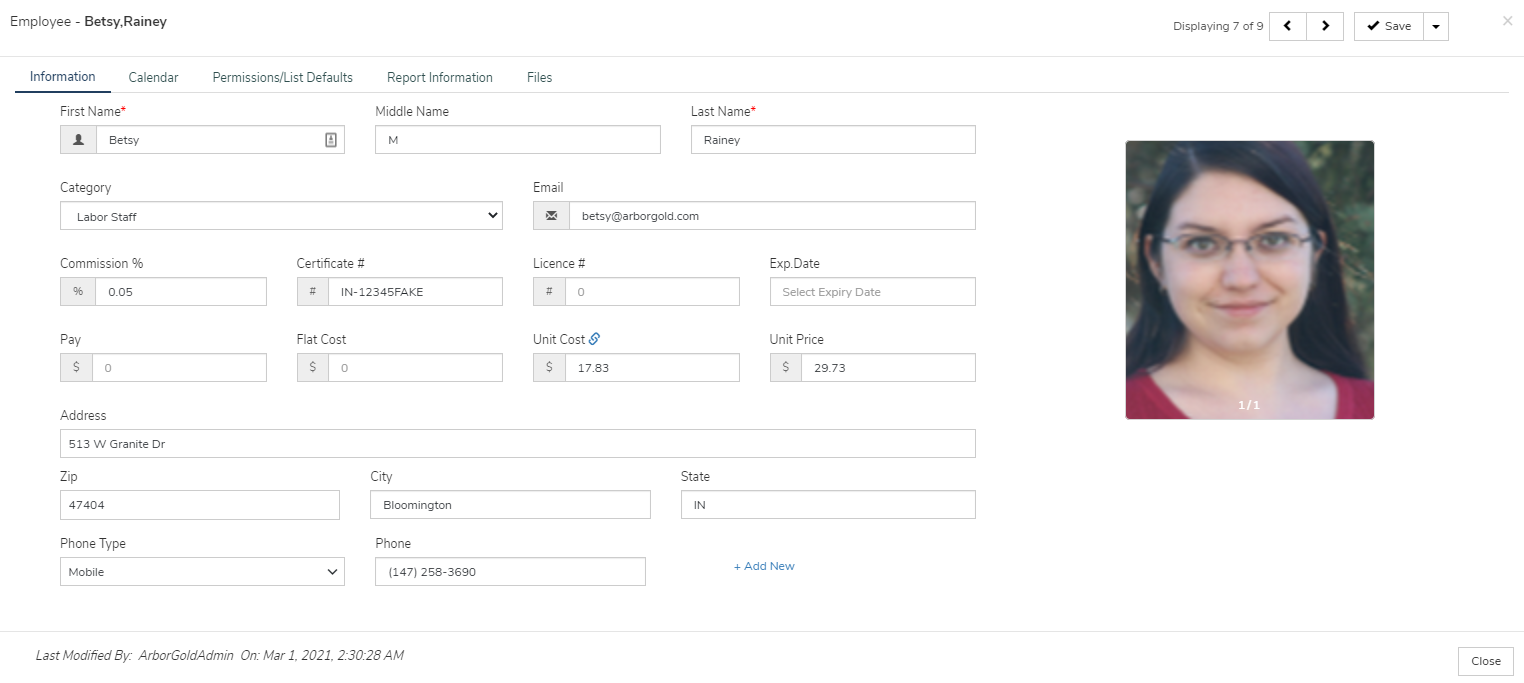Click the Save button
This screenshot has width=1524, height=683.
click(x=1389, y=26)
